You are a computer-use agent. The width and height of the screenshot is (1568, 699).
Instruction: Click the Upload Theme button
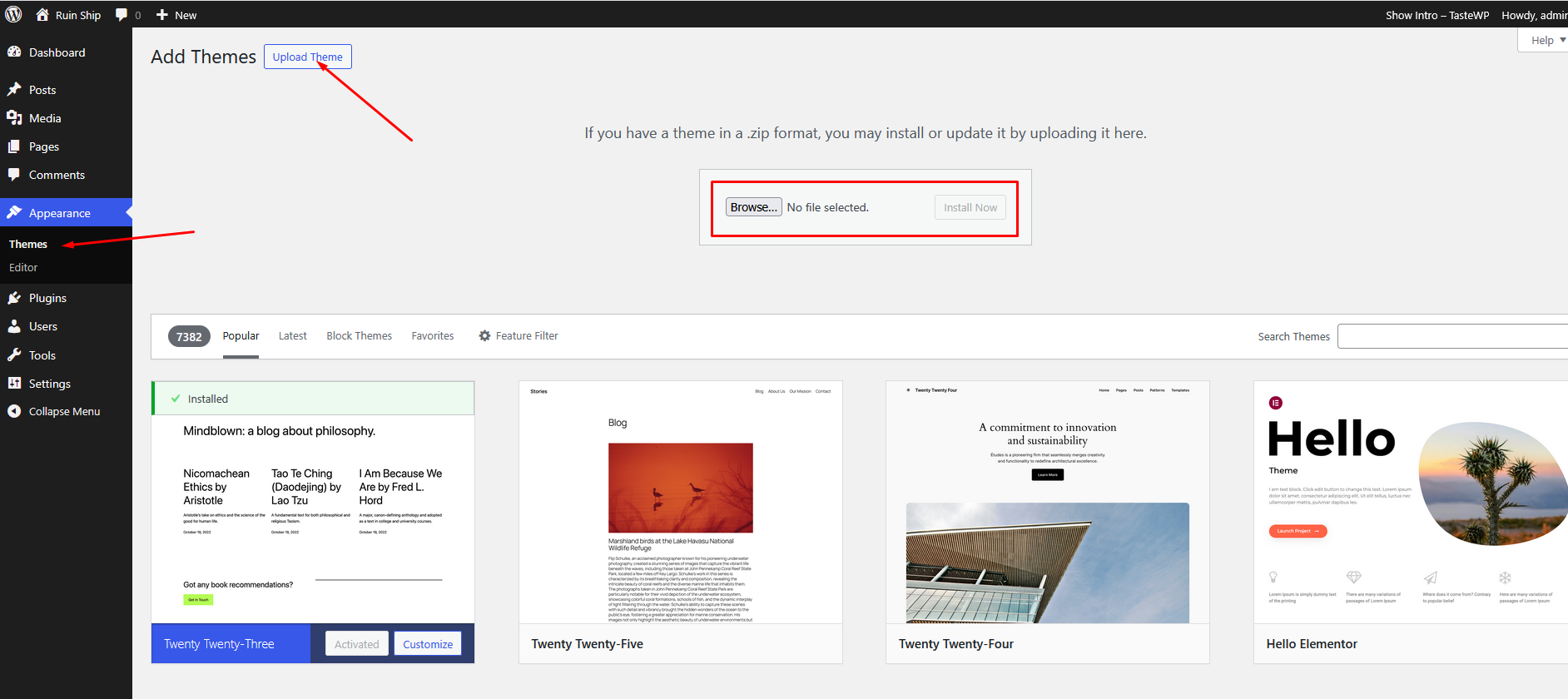(308, 57)
